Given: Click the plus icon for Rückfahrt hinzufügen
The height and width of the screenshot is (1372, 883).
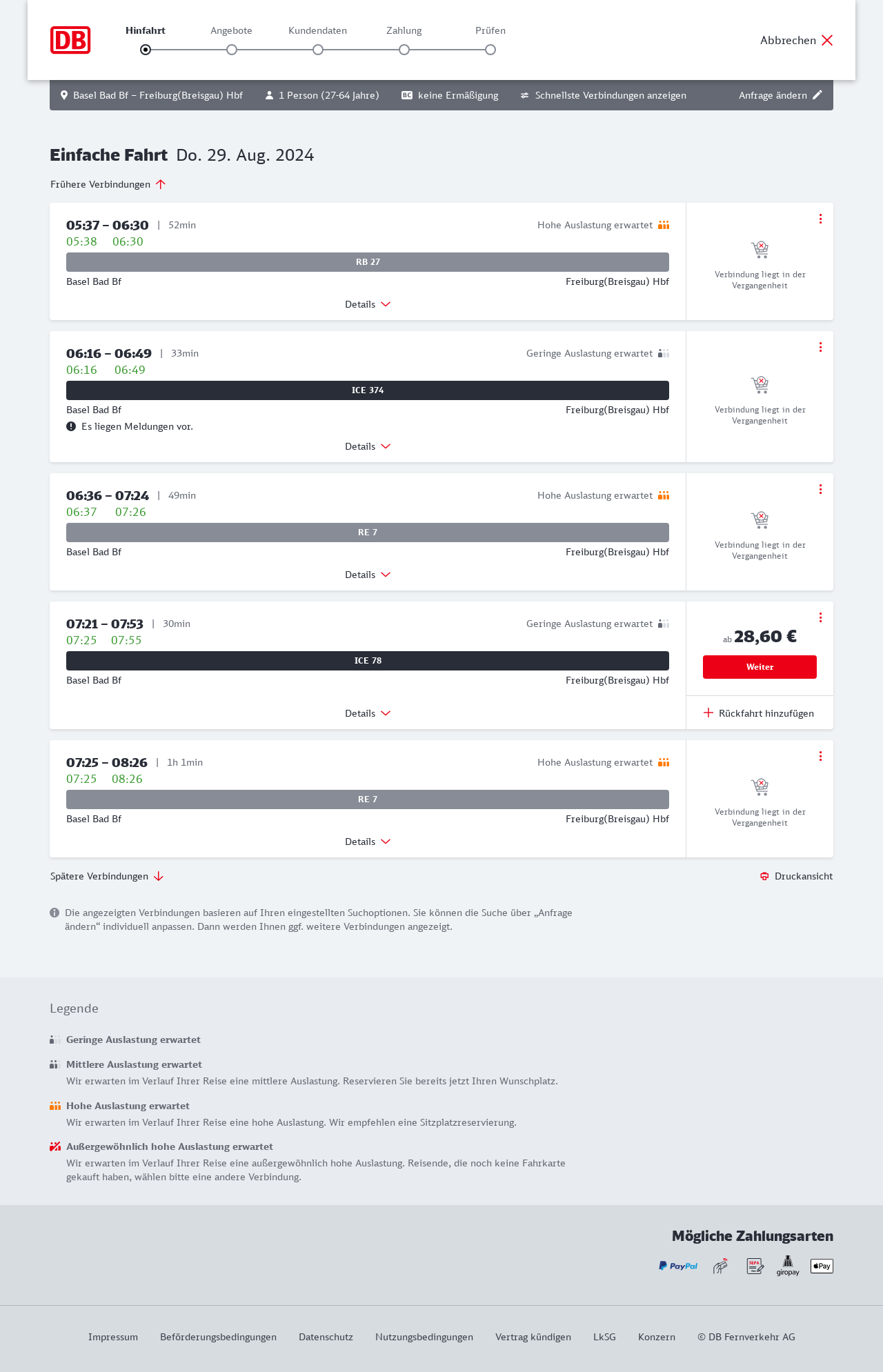Looking at the screenshot, I should pyautogui.click(x=708, y=713).
